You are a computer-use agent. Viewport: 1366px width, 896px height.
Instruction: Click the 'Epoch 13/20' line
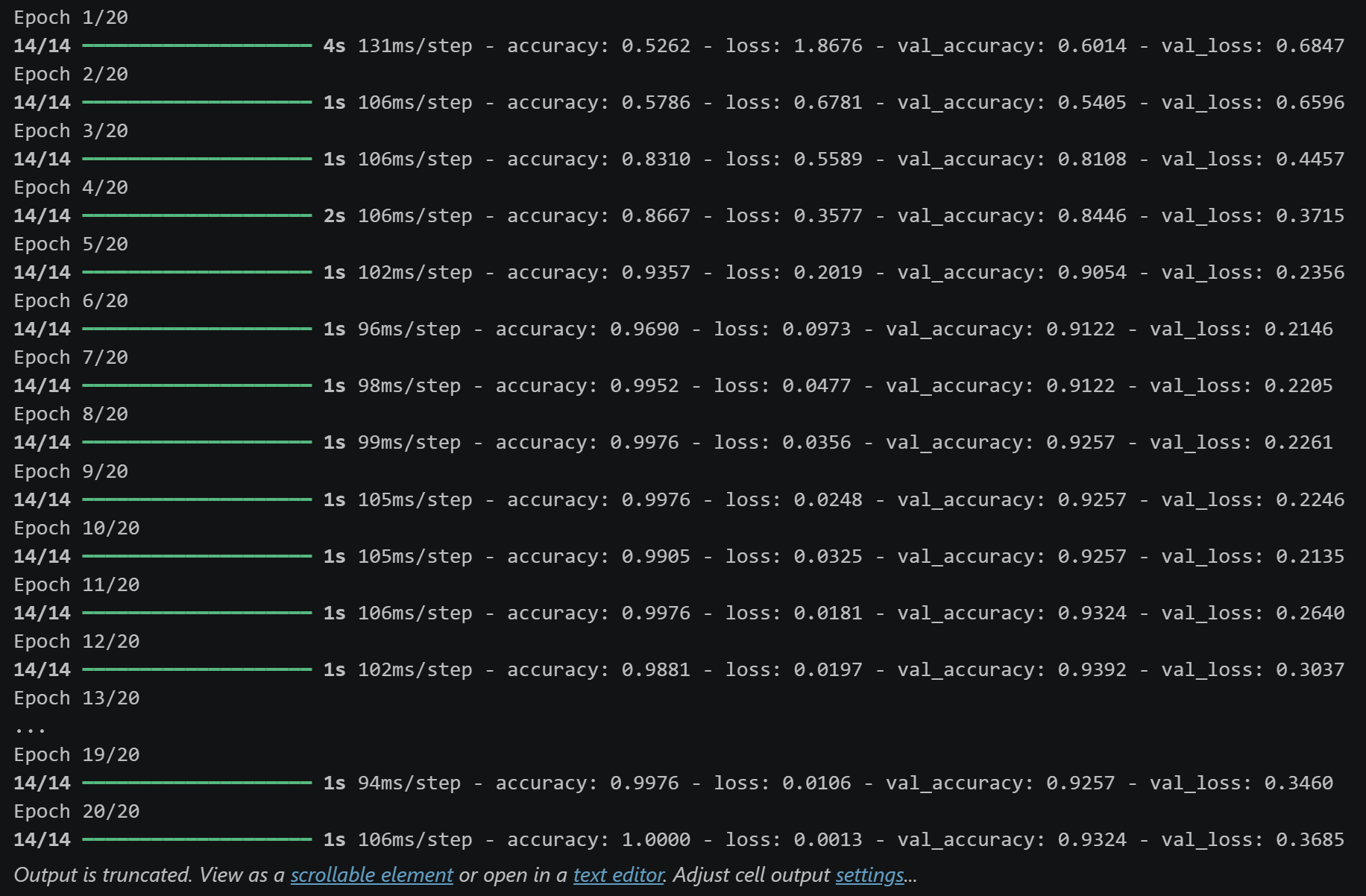(77, 698)
